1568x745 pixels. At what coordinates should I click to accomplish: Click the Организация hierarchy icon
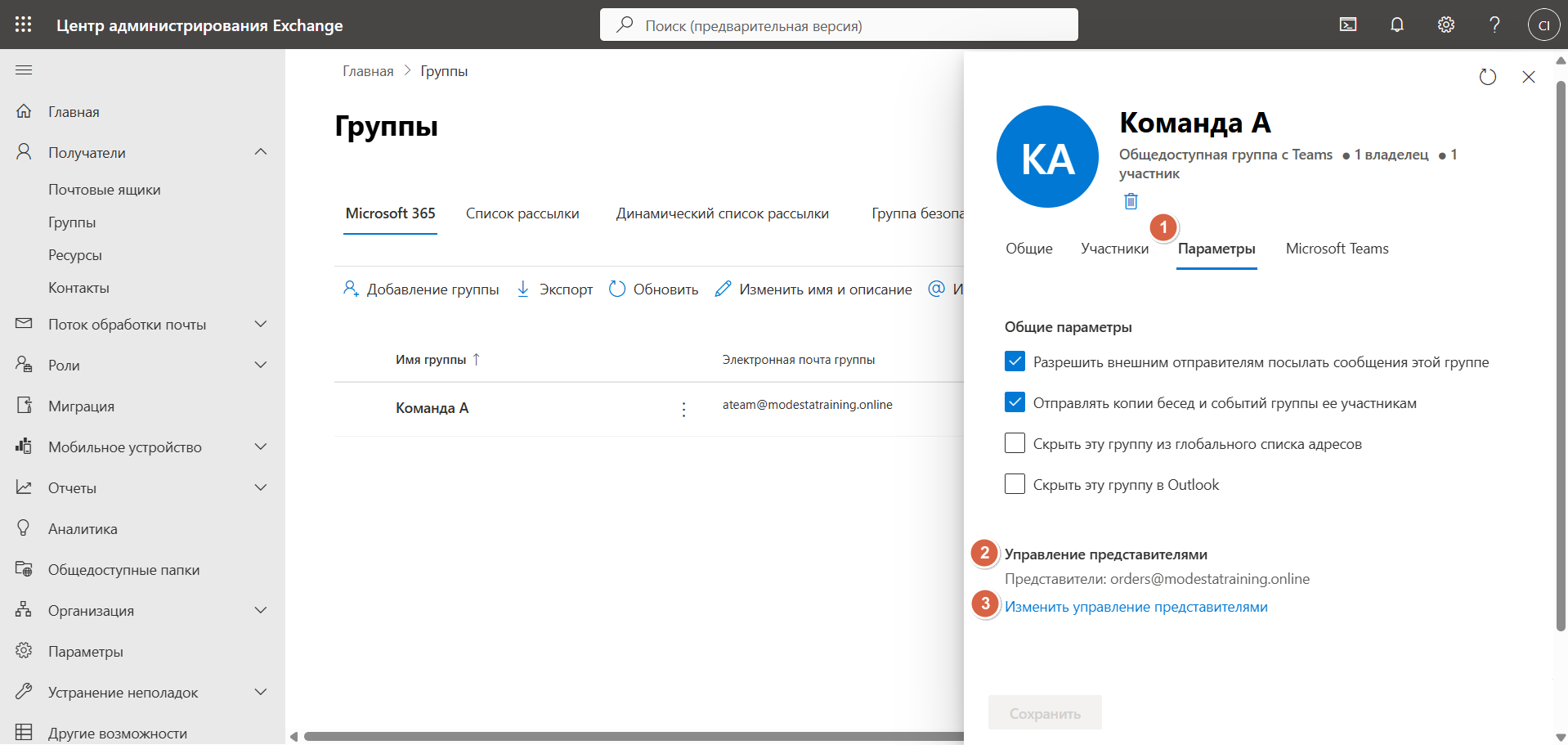tap(24, 610)
